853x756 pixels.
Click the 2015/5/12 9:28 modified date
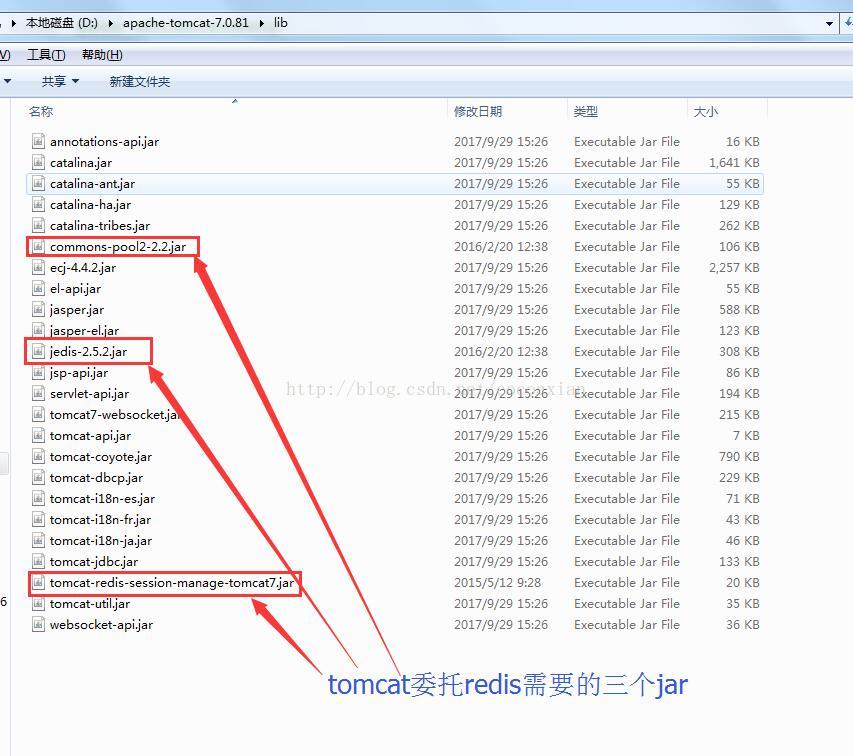(497, 583)
